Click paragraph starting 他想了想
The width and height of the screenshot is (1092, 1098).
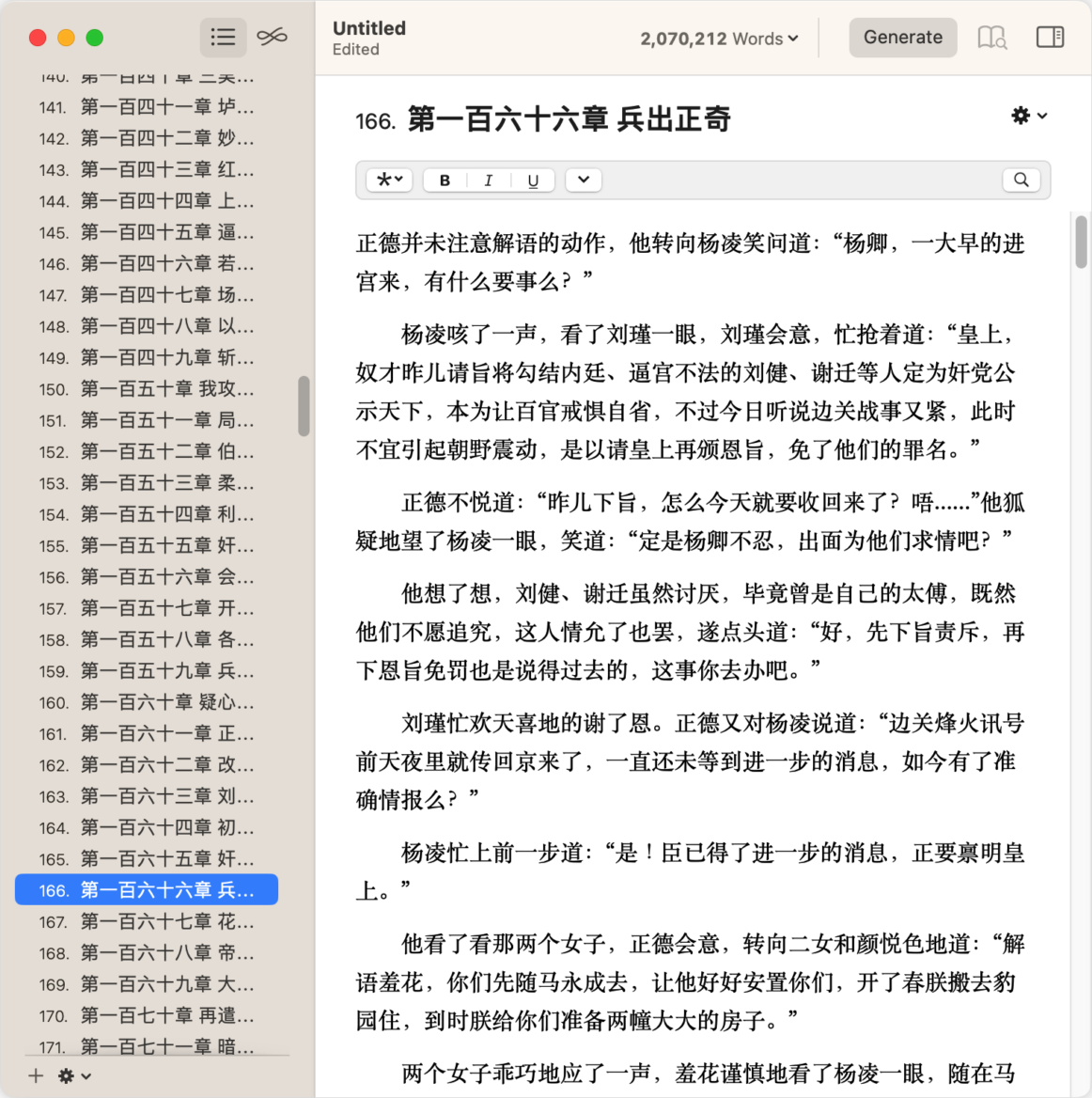click(690, 633)
